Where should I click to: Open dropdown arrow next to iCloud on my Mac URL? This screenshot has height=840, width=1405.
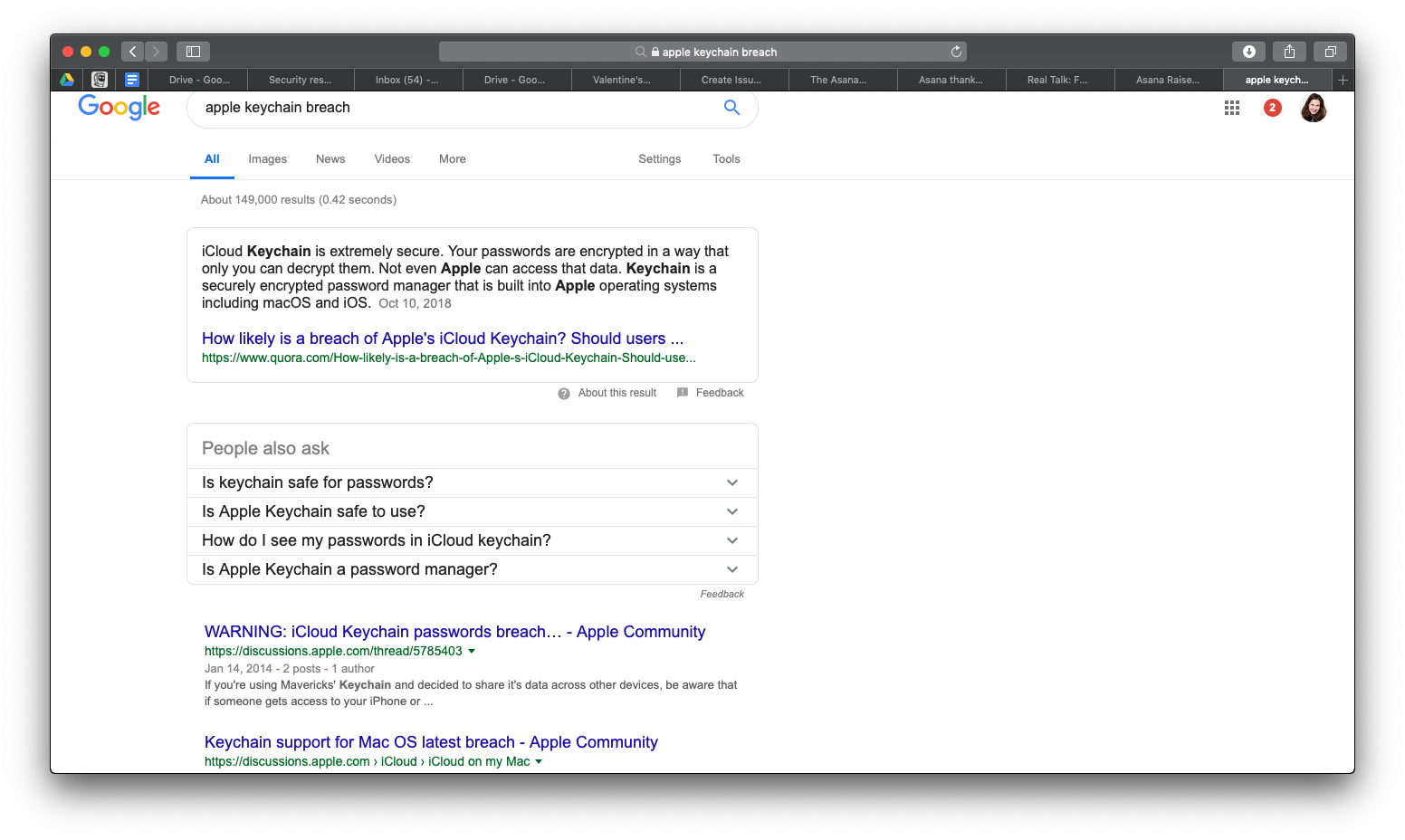click(x=539, y=762)
